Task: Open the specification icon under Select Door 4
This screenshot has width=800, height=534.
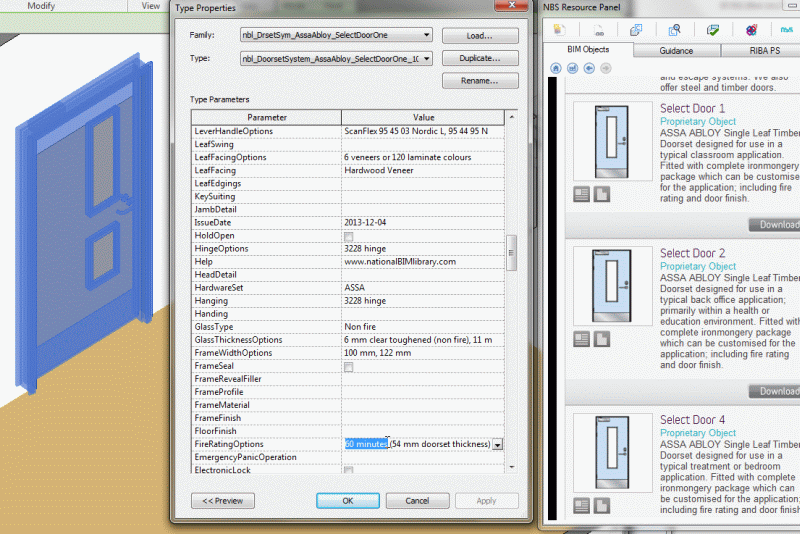Action: pyautogui.click(x=582, y=505)
